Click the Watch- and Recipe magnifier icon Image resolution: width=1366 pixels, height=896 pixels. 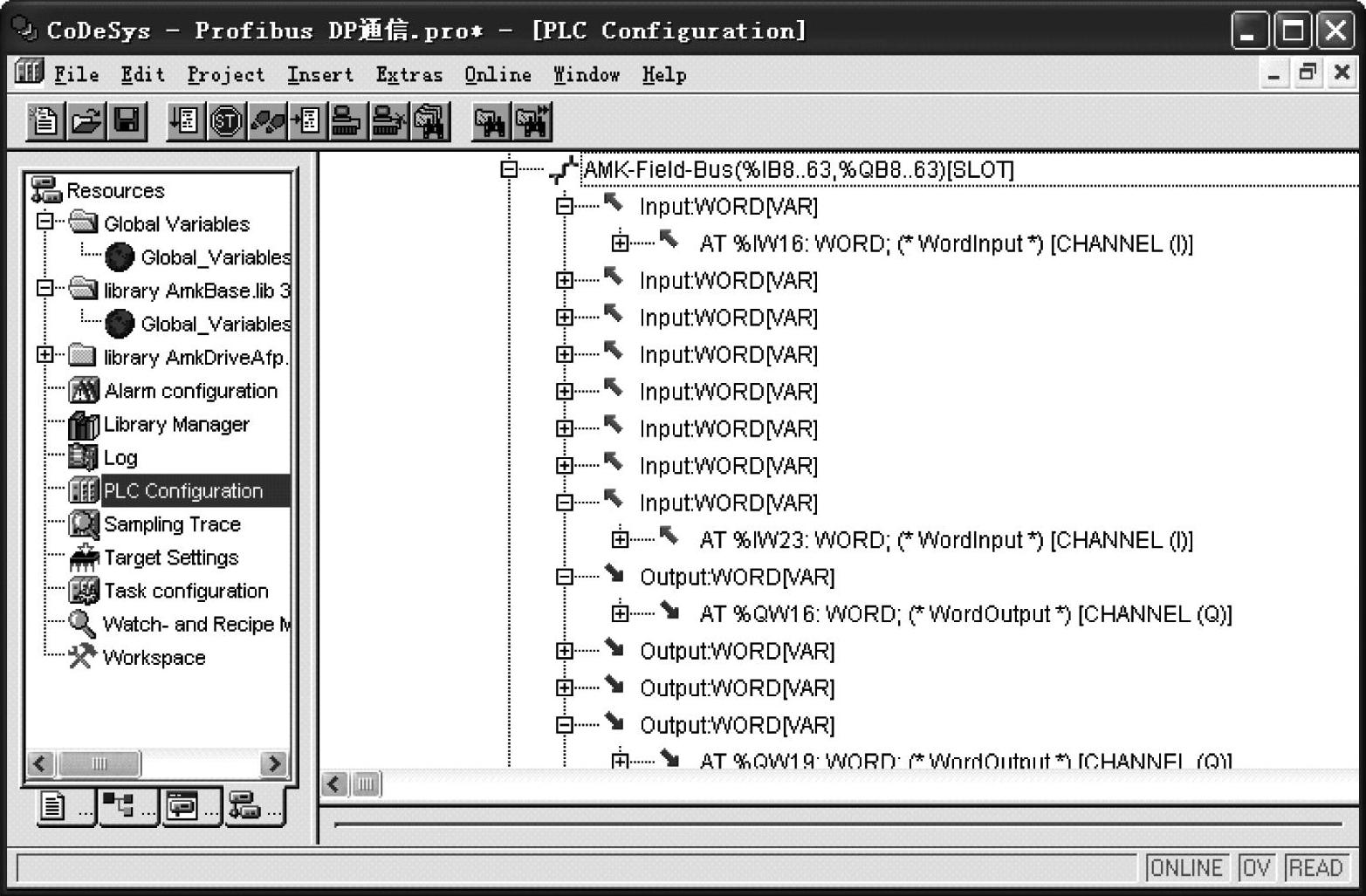pyautogui.click(x=82, y=624)
